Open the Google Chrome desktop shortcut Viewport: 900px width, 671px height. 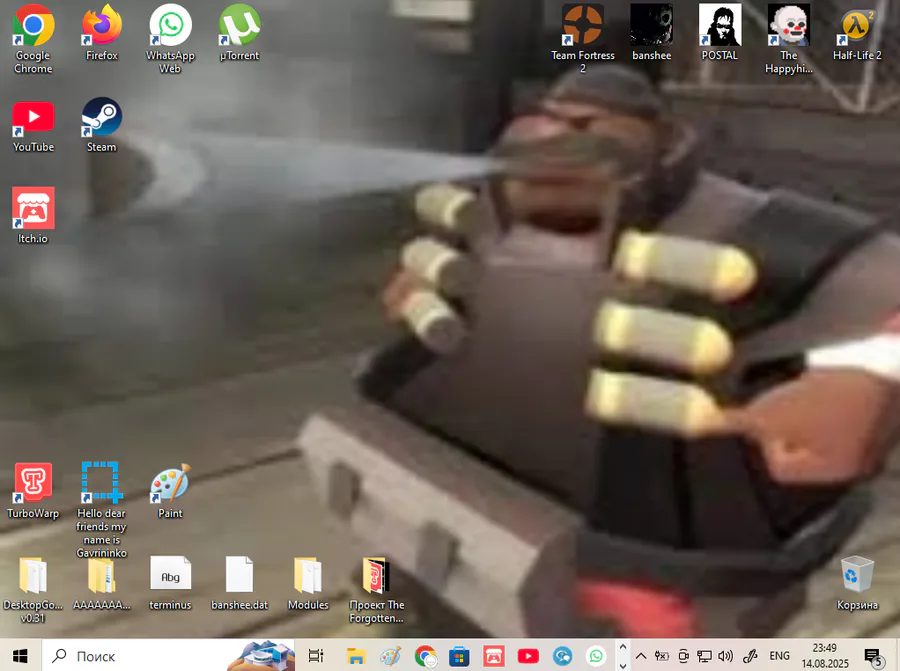33,39
